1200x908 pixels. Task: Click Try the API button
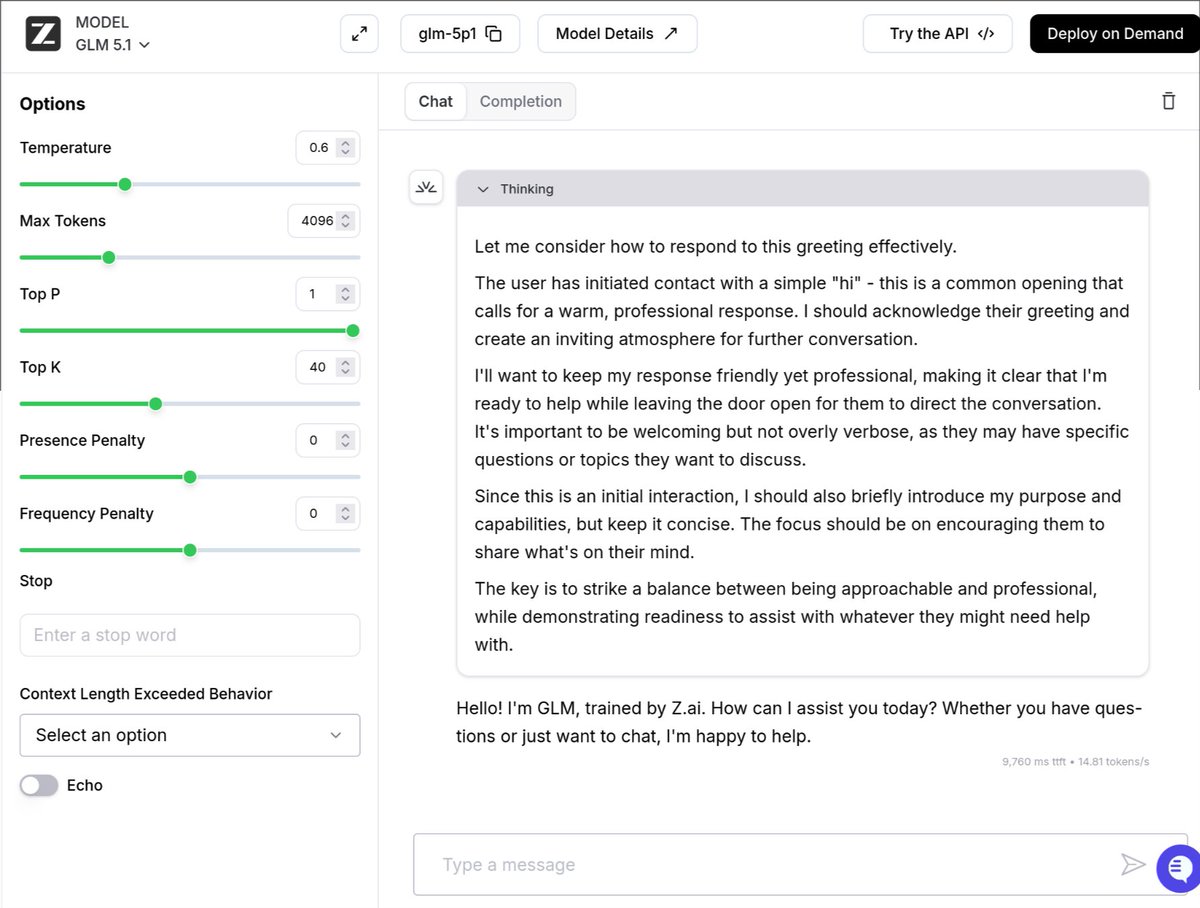937,33
